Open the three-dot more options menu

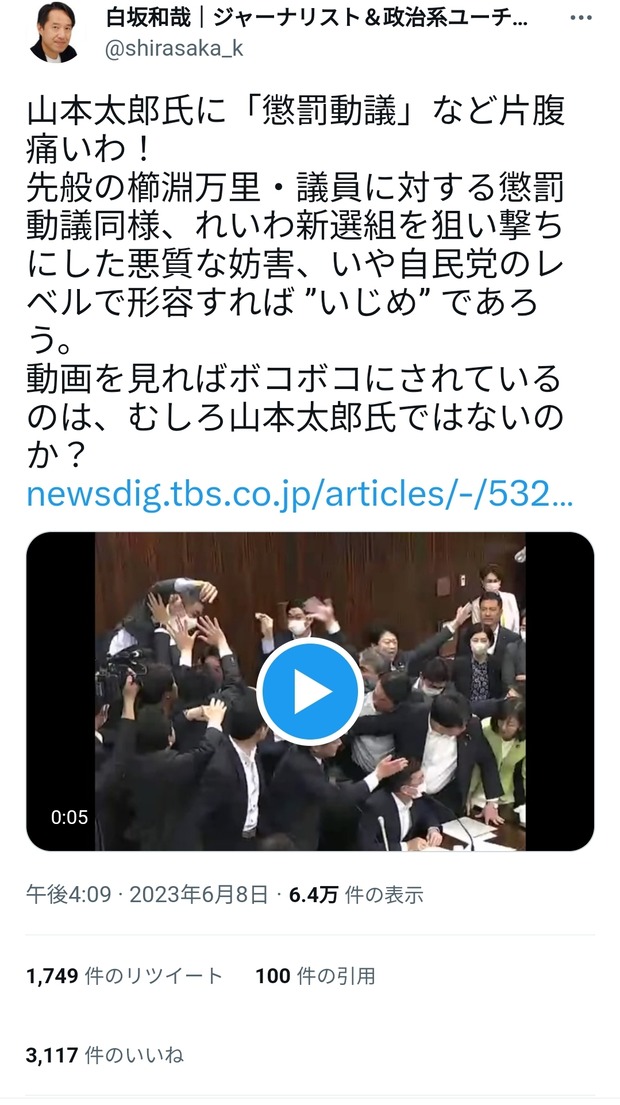[x=581, y=18]
